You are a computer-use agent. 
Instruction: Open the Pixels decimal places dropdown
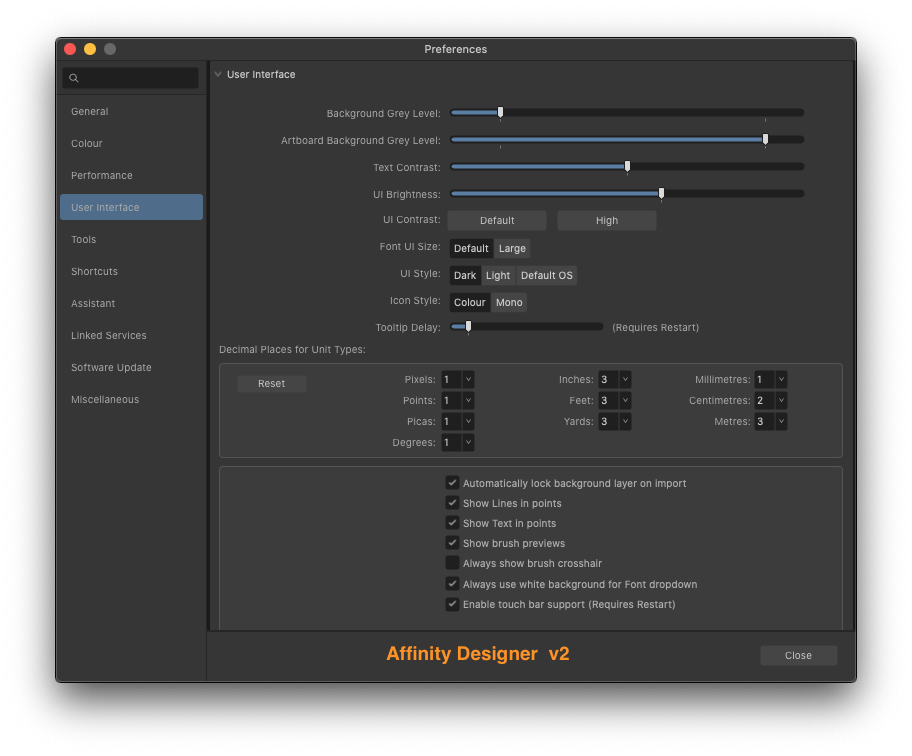(x=468, y=379)
